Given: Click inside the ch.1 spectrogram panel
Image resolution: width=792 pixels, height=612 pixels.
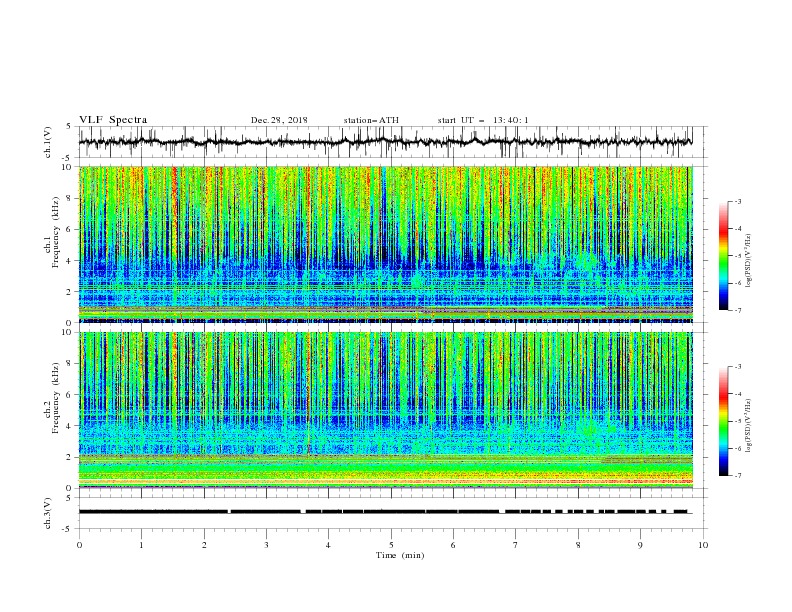Looking at the screenshot, I should coord(385,244).
